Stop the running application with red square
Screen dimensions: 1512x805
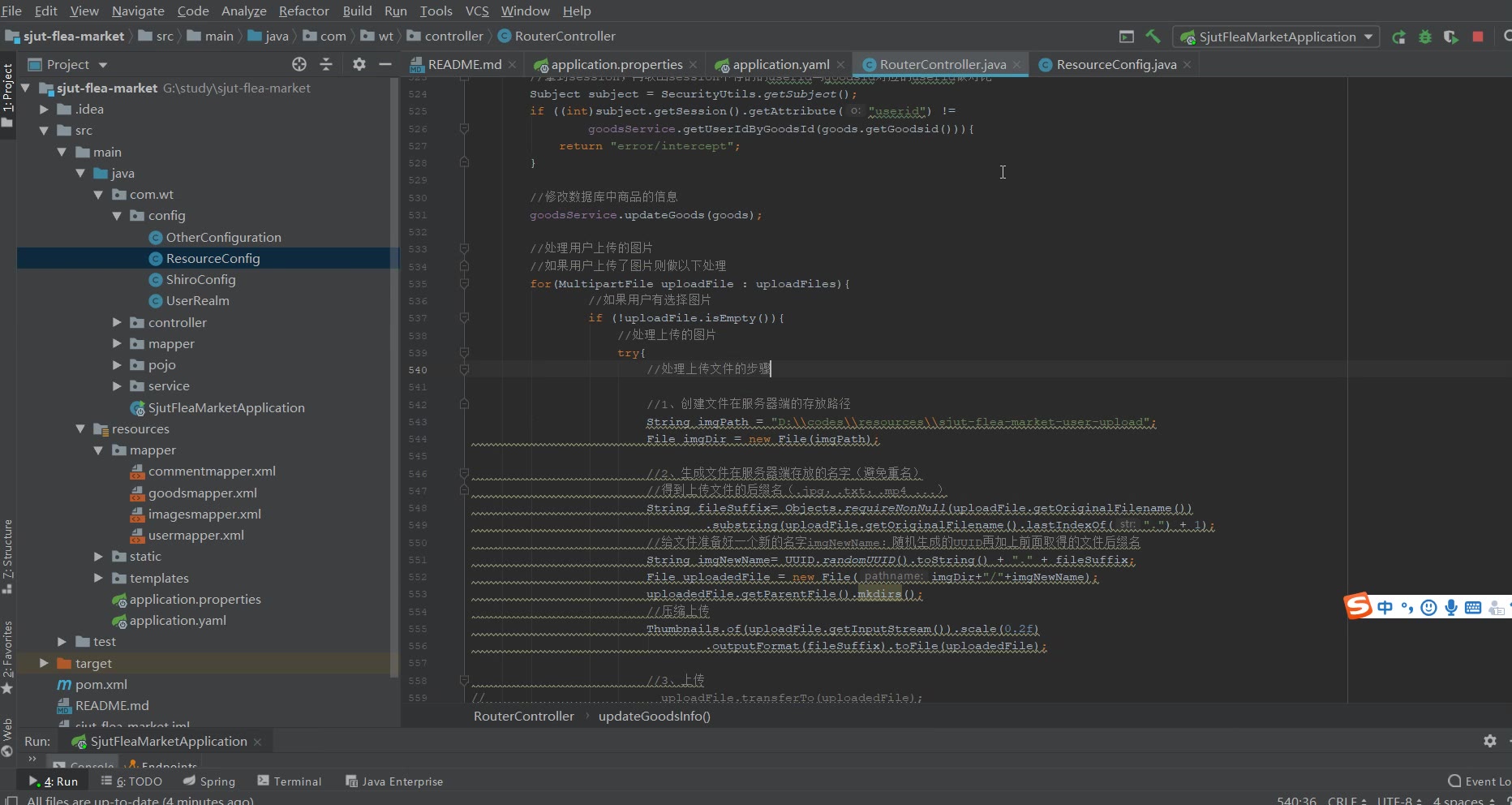(x=1478, y=37)
